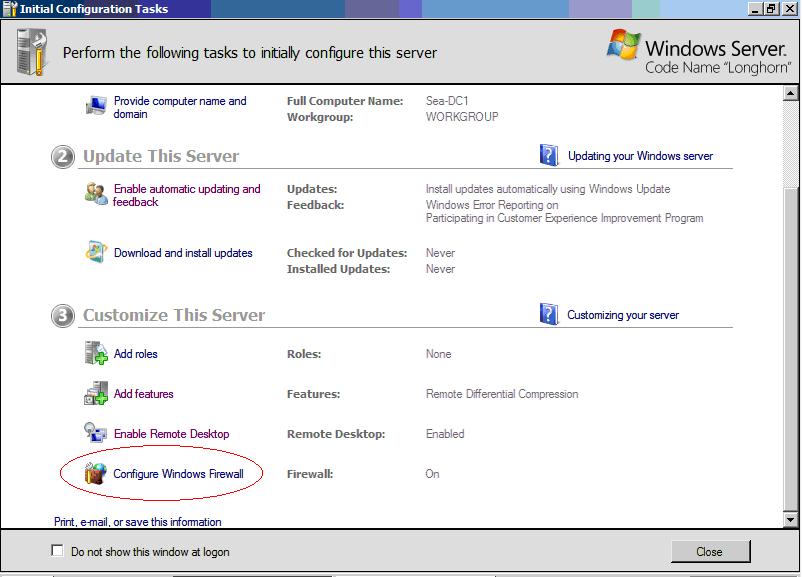The width and height of the screenshot is (802, 577).
Task: Click the Add features icon
Action: coord(97,394)
